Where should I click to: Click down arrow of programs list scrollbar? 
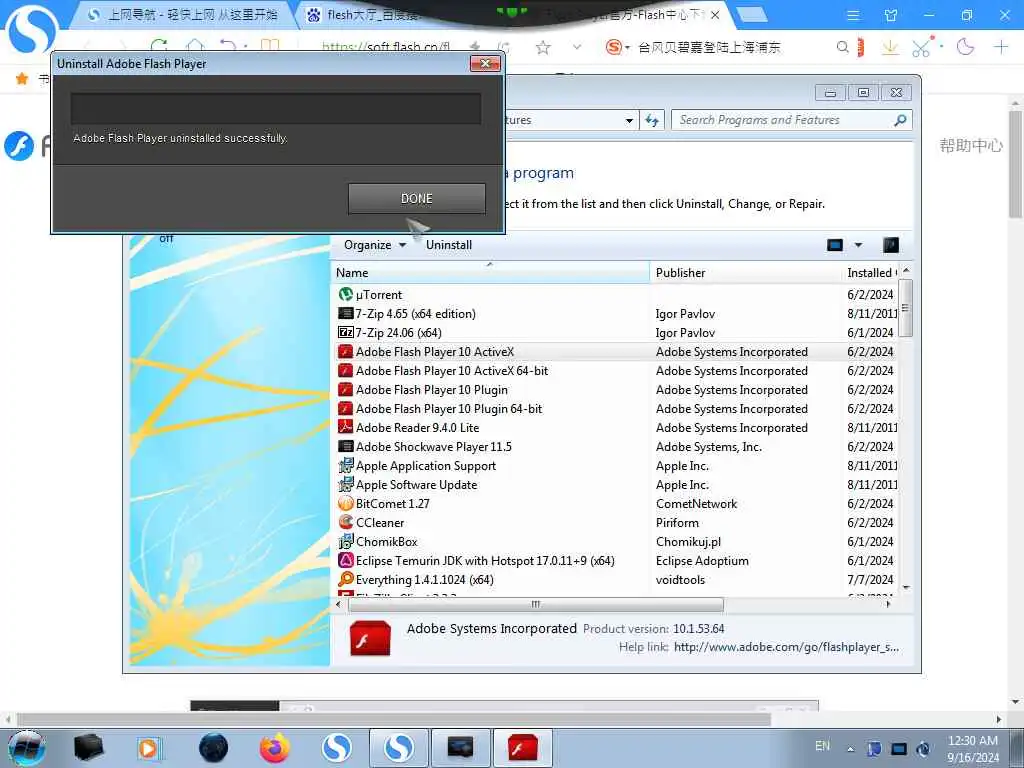point(906,587)
